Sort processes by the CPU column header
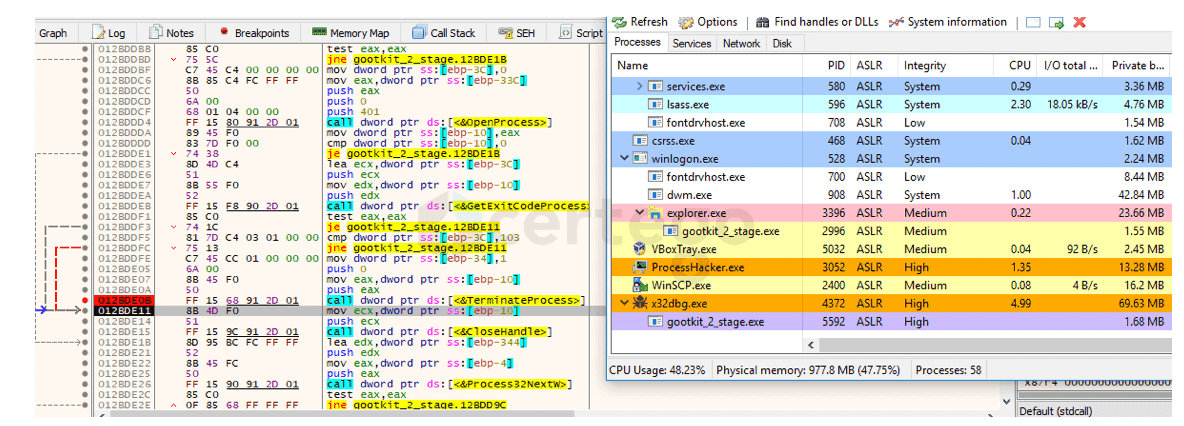This screenshot has height=426, width=1184. [x=1019, y=66]
